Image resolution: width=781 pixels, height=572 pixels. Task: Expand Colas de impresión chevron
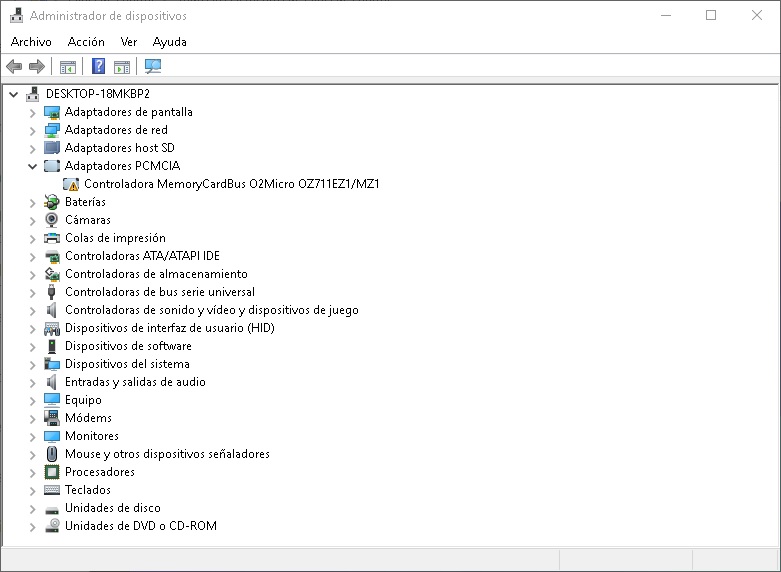[32, 239]
